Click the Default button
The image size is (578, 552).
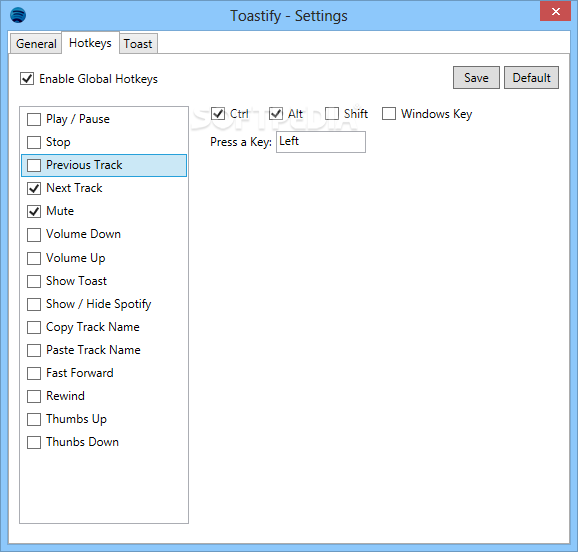[531, 78]
